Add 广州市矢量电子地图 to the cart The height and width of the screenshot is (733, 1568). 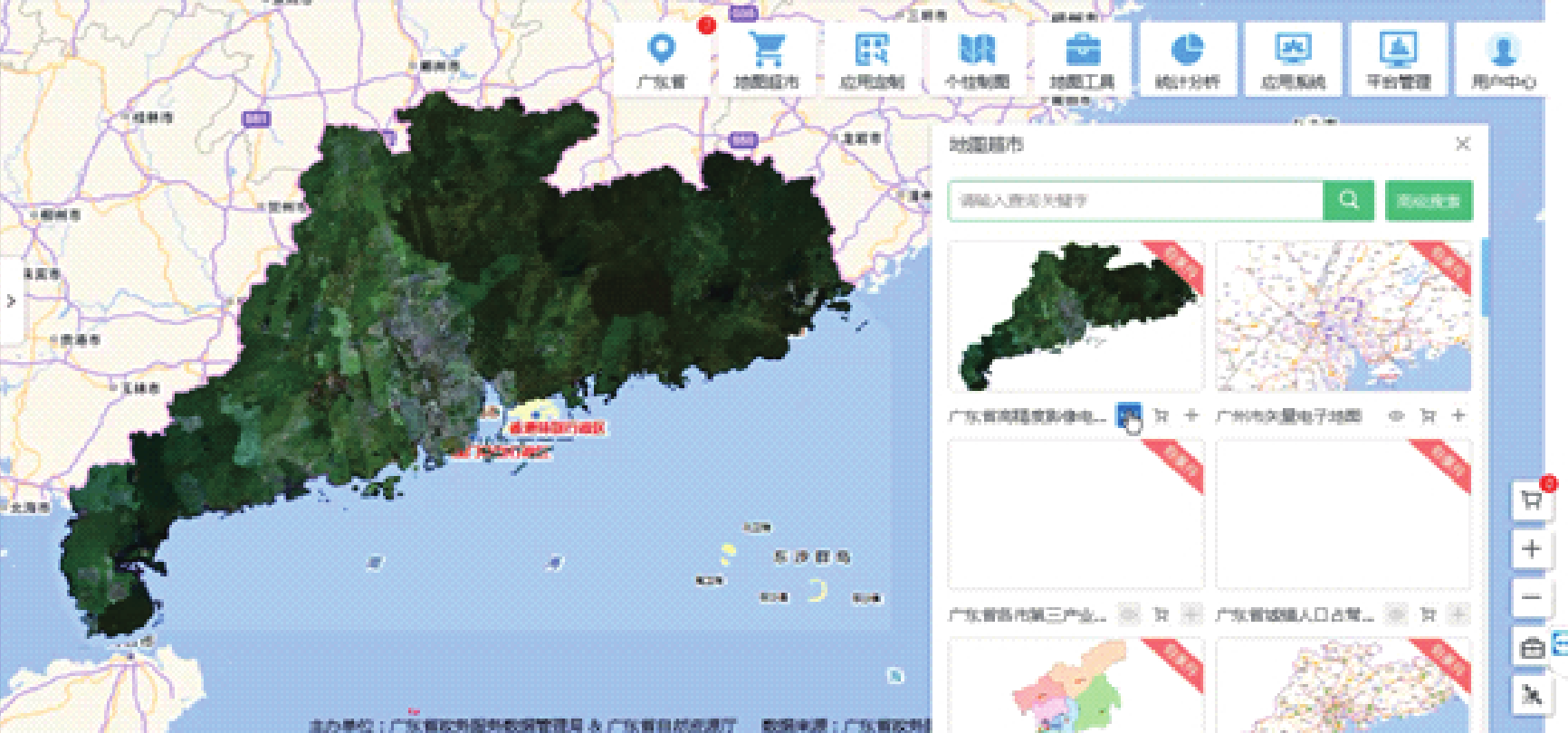pyautogui.click(x=1429, y=415)
